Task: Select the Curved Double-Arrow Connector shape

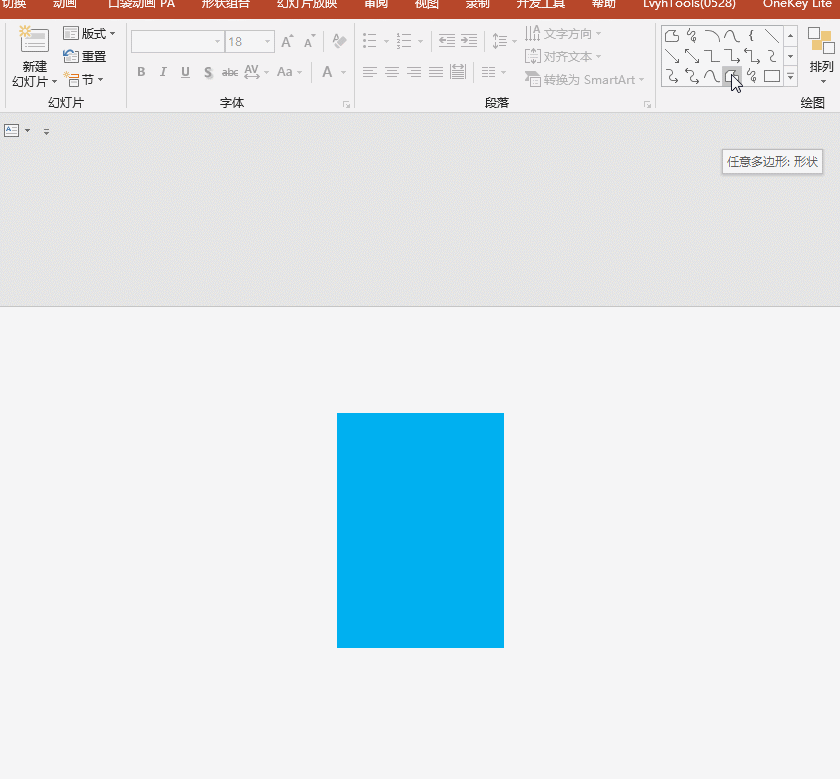Action: pyautogui.click(x=692, y=77)
